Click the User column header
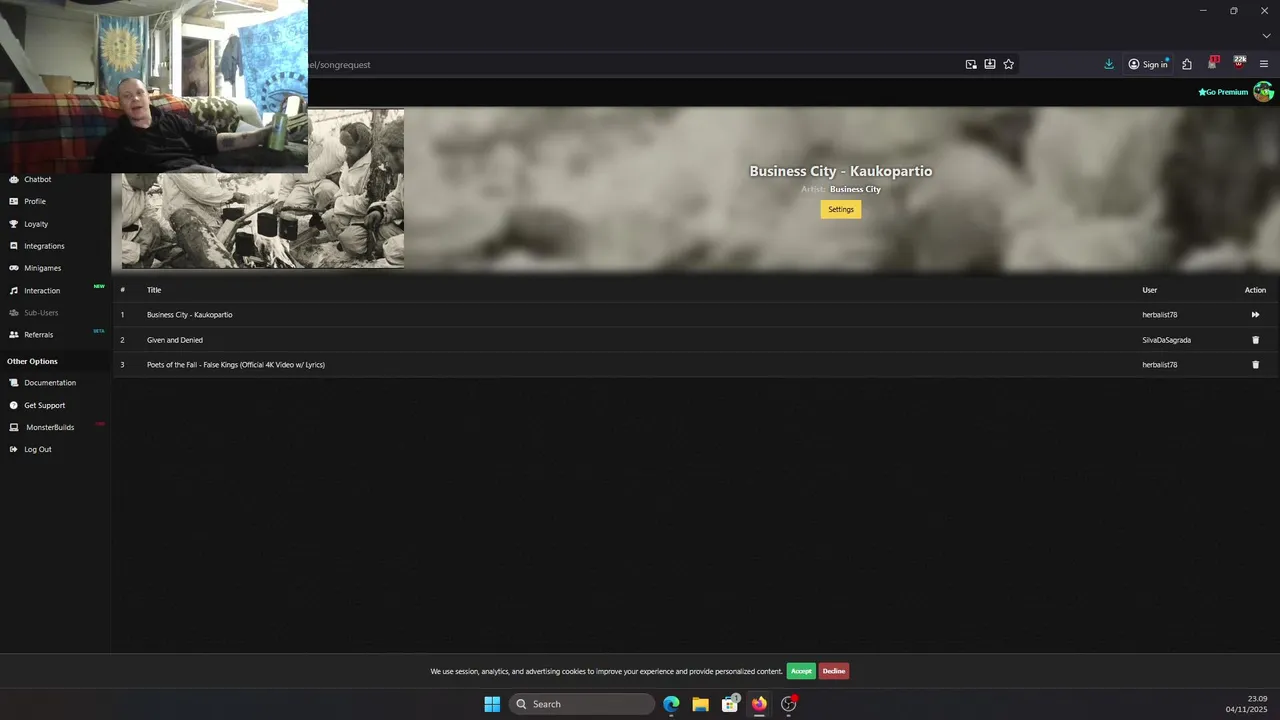The height and width of the screenshot is (720, 1280). 1150,290
